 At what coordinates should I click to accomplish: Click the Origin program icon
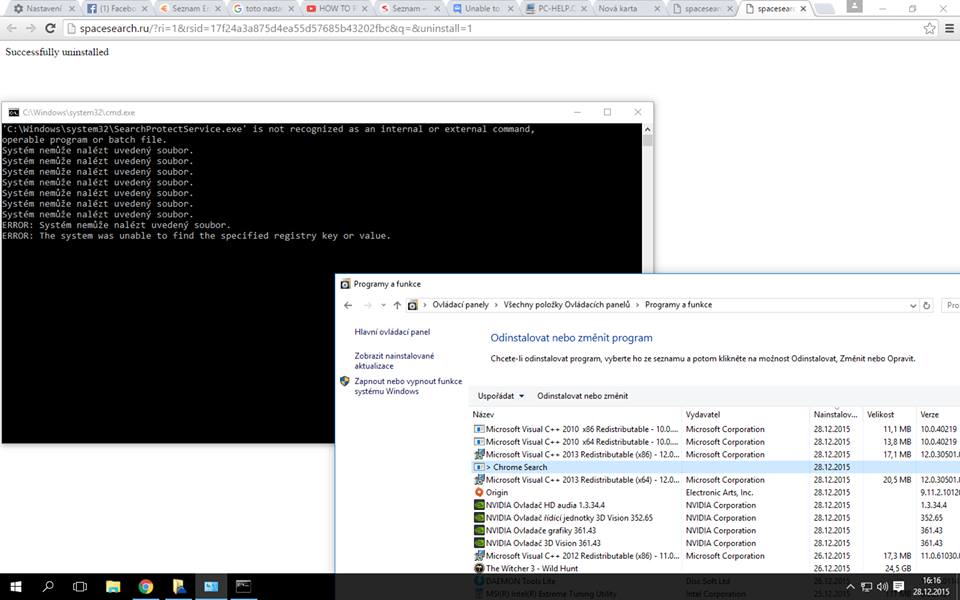[x=479, y=492]
